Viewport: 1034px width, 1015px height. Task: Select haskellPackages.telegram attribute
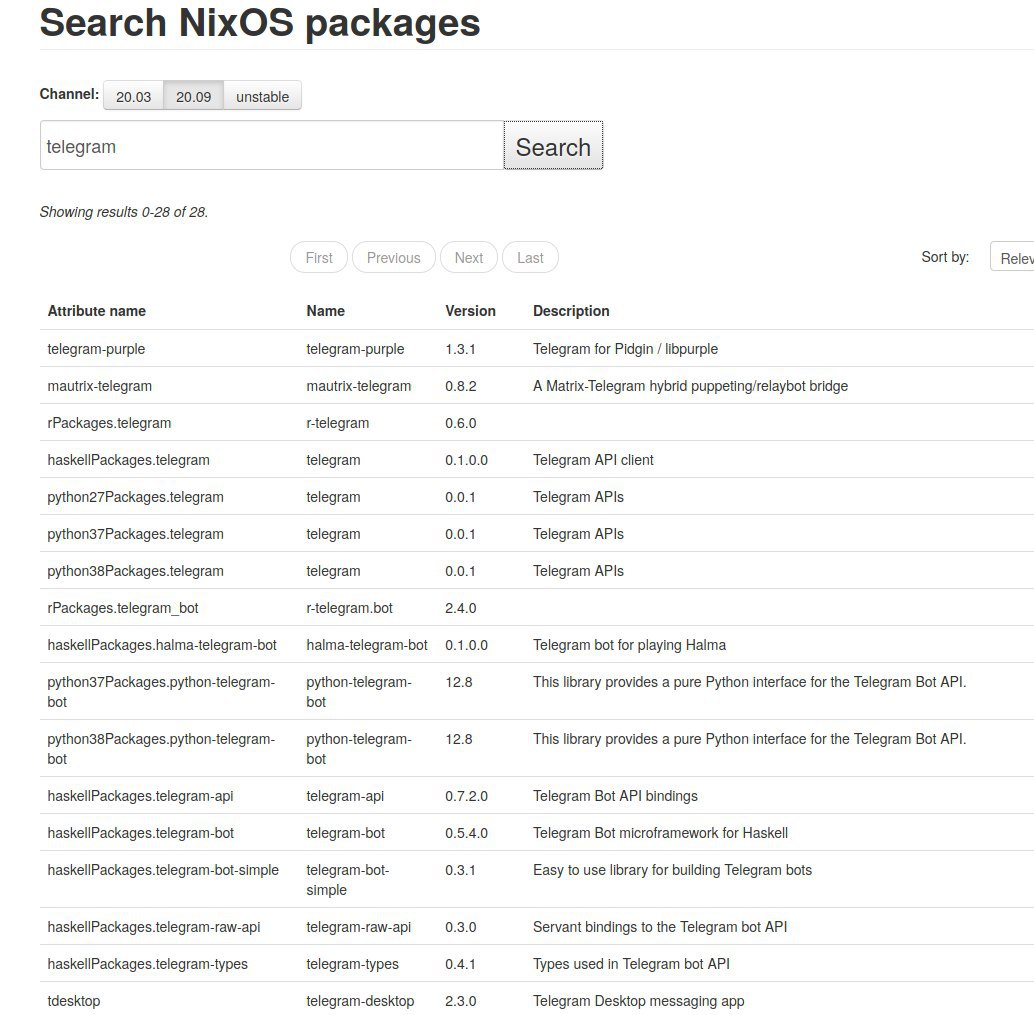pos(129,460)
